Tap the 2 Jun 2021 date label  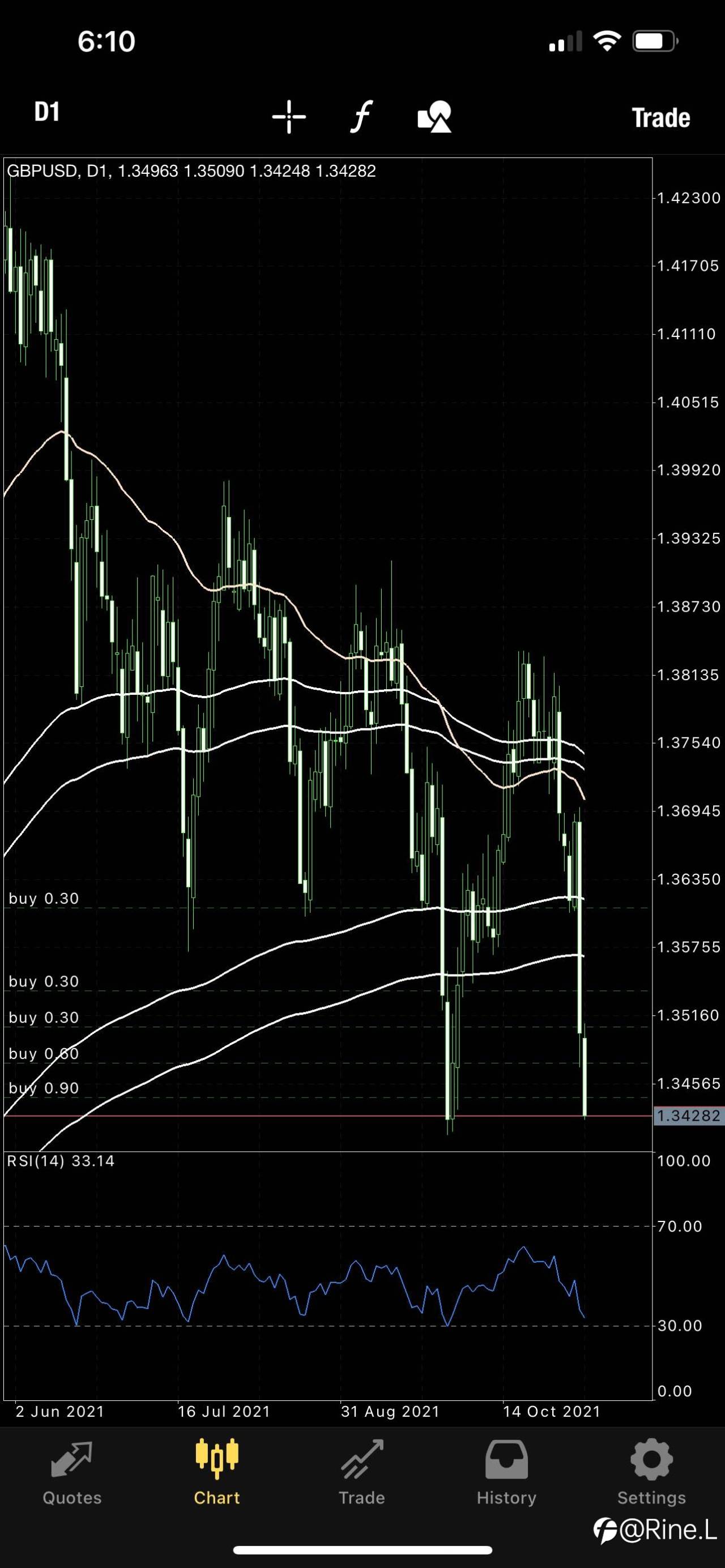59,1412
